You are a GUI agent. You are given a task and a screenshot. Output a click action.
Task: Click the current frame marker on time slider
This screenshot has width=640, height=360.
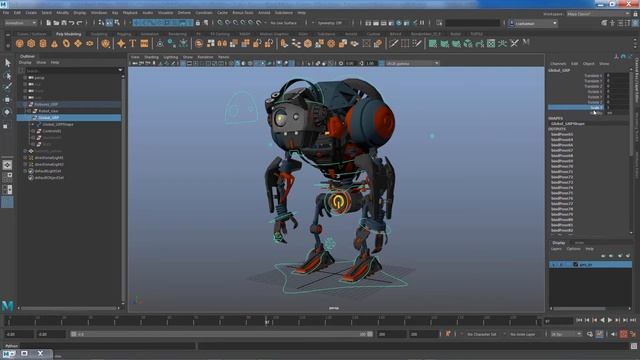(x=267, y=321)
